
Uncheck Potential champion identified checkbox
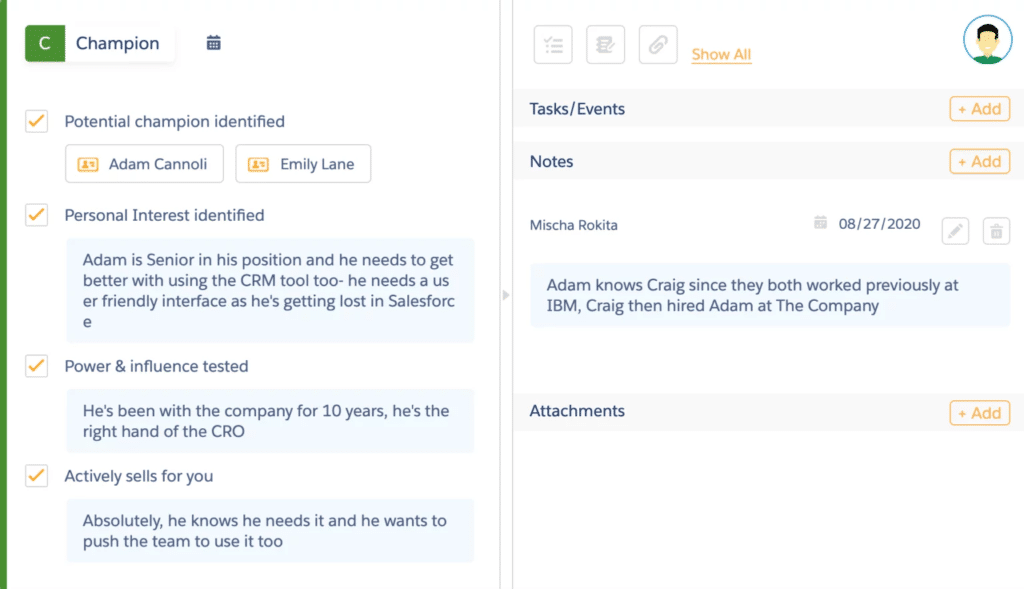[37, 121]
